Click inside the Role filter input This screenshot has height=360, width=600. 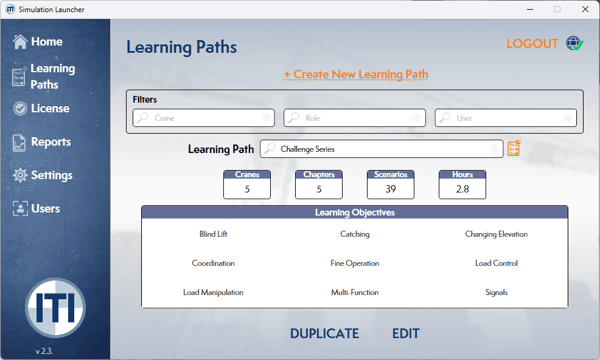click(x=355, y=118)
